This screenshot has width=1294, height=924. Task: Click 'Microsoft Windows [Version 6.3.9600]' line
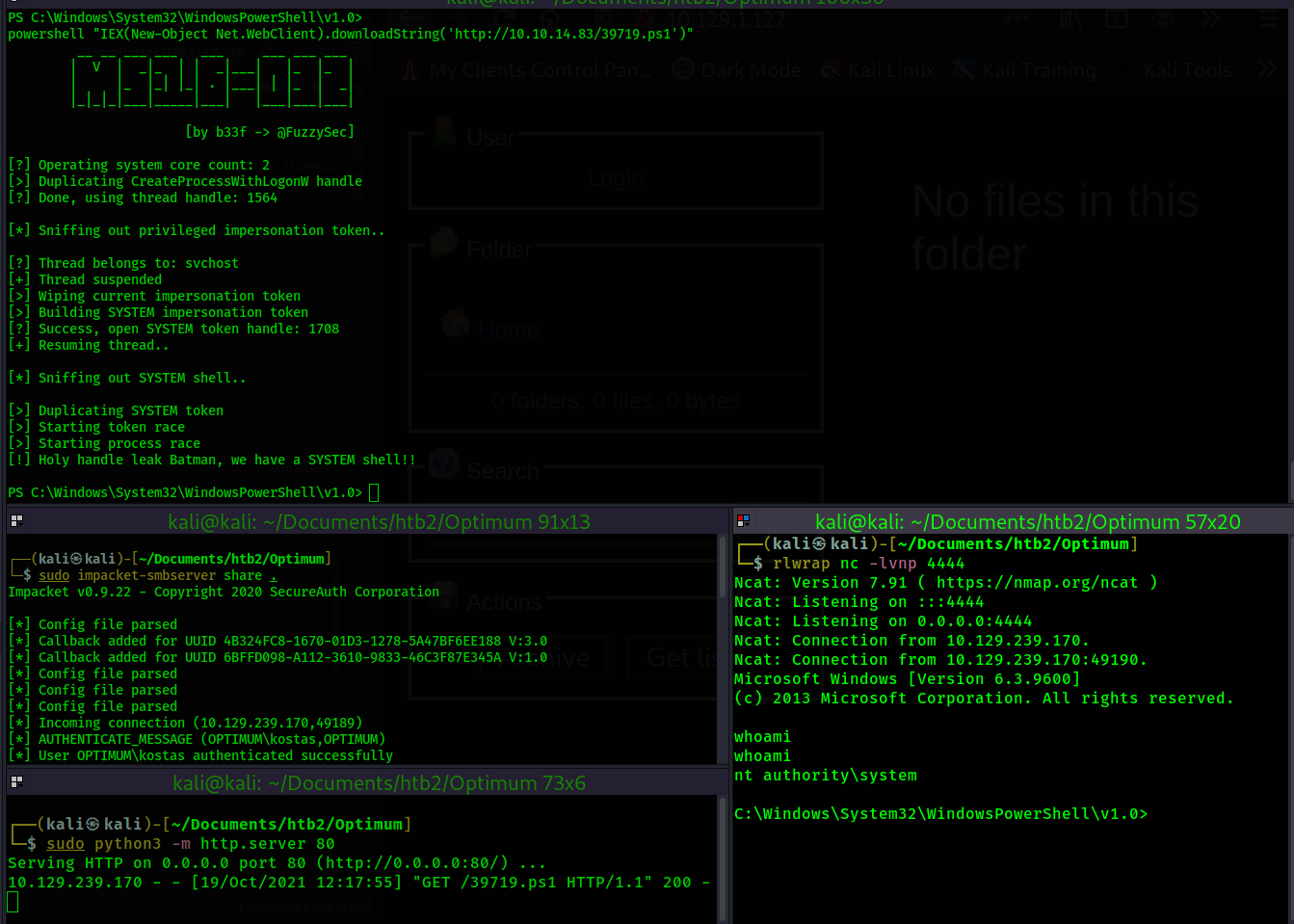pyautogui.click(x=908, y=679)
